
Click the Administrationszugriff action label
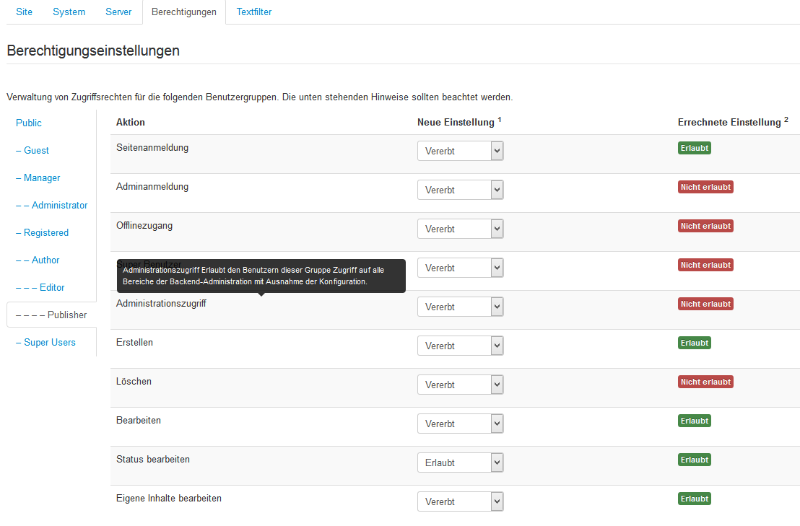pyautogui.click(x=161, y=304)
